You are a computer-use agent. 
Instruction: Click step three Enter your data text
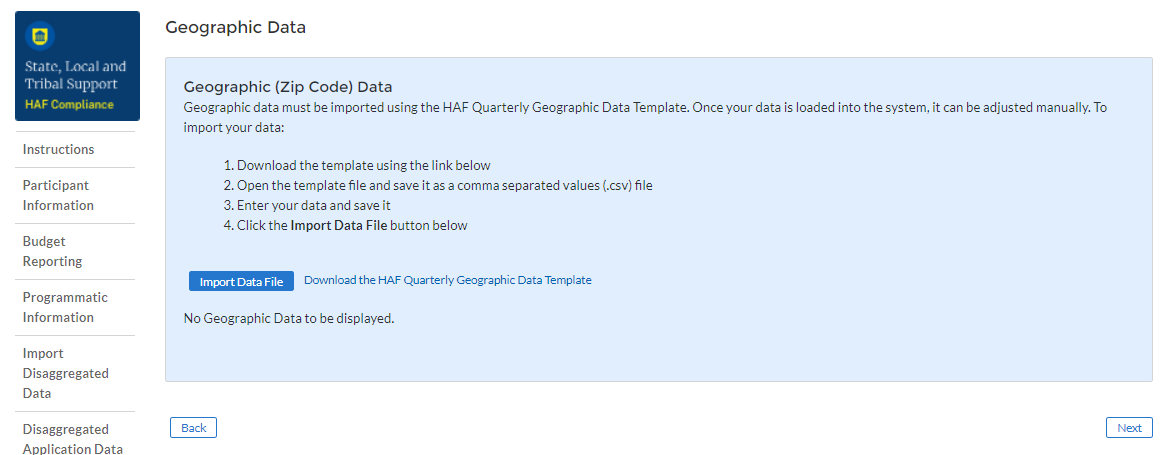tap(313, 205)
